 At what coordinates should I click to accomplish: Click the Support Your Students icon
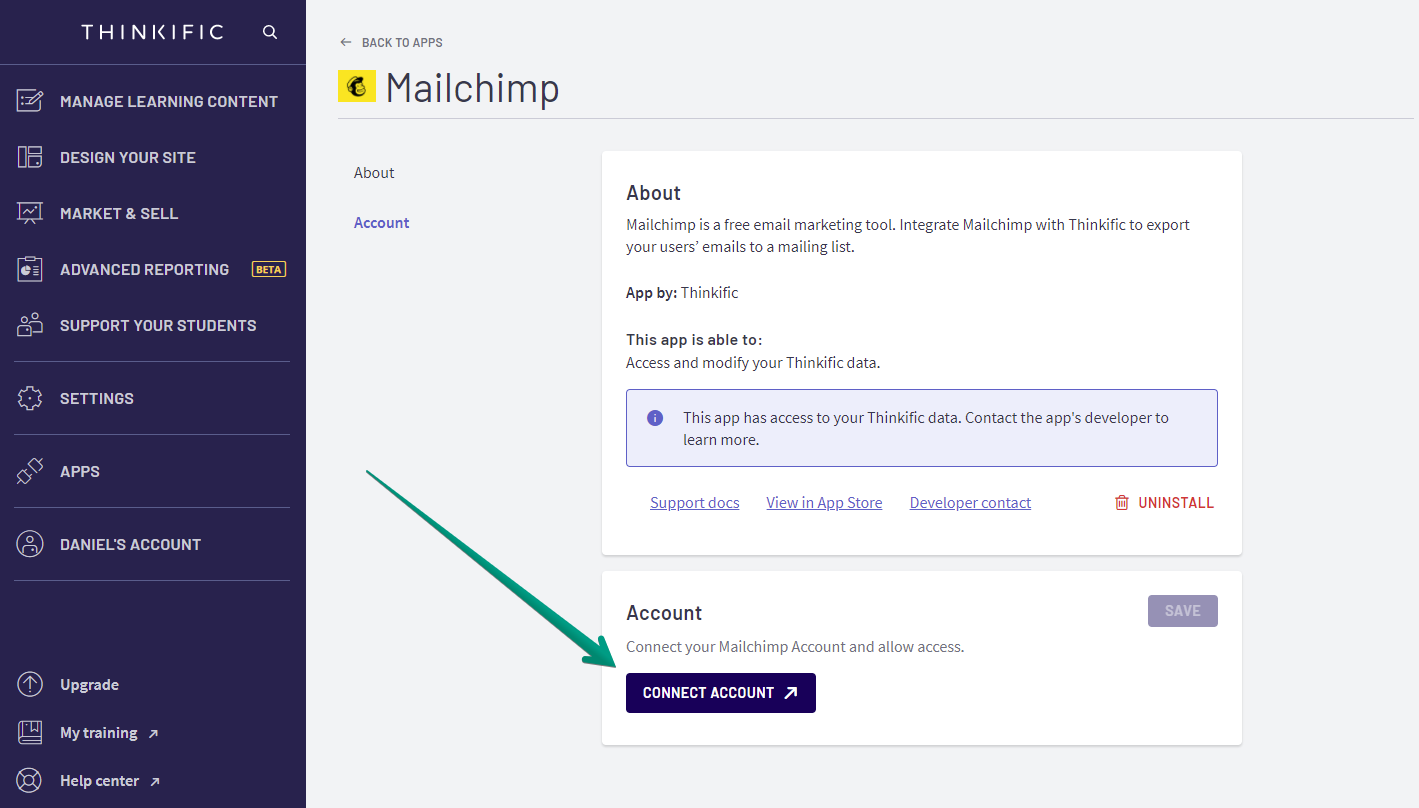click(x=30, y=325)
